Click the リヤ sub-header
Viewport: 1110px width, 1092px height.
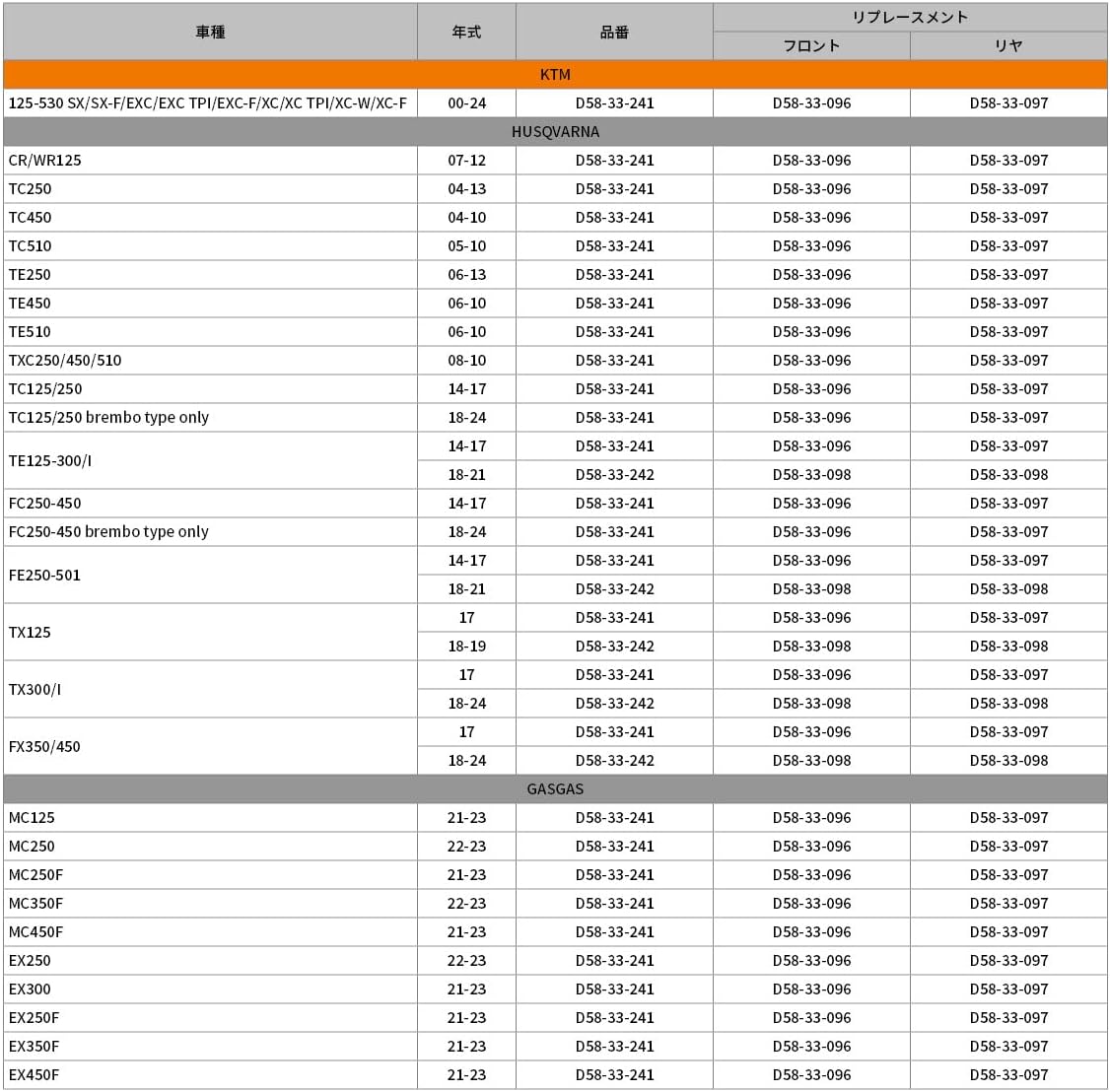click(x=1008, y=46)
